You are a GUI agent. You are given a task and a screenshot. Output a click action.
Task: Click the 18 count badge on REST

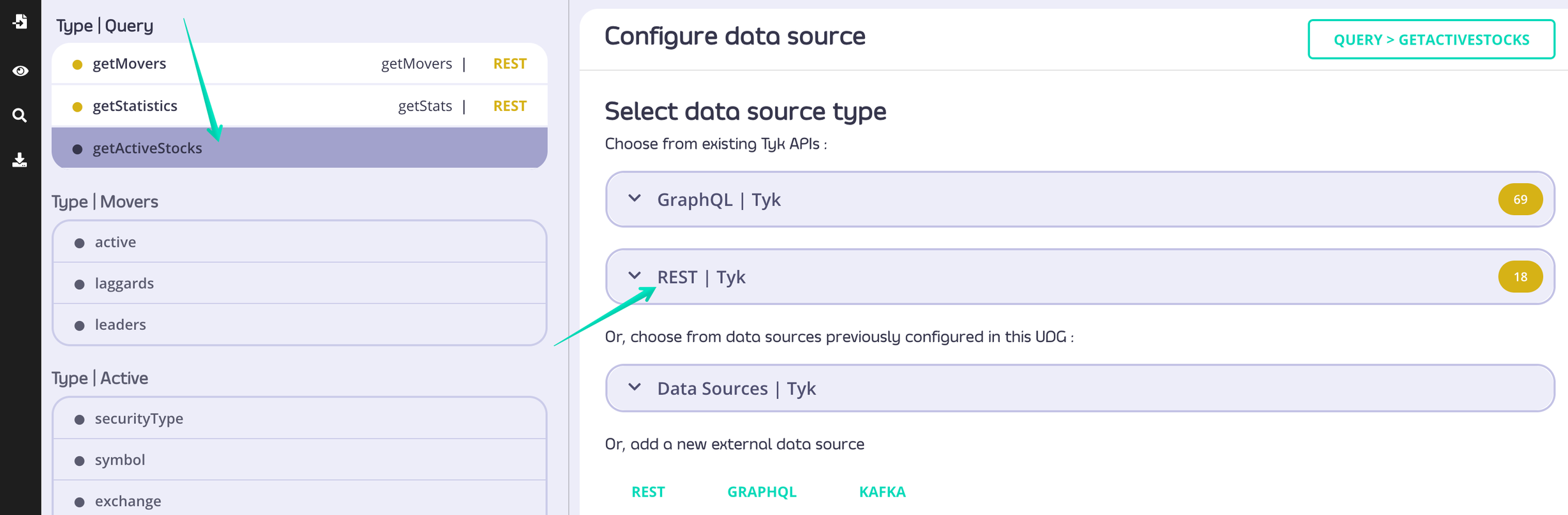click(1519, 277)
